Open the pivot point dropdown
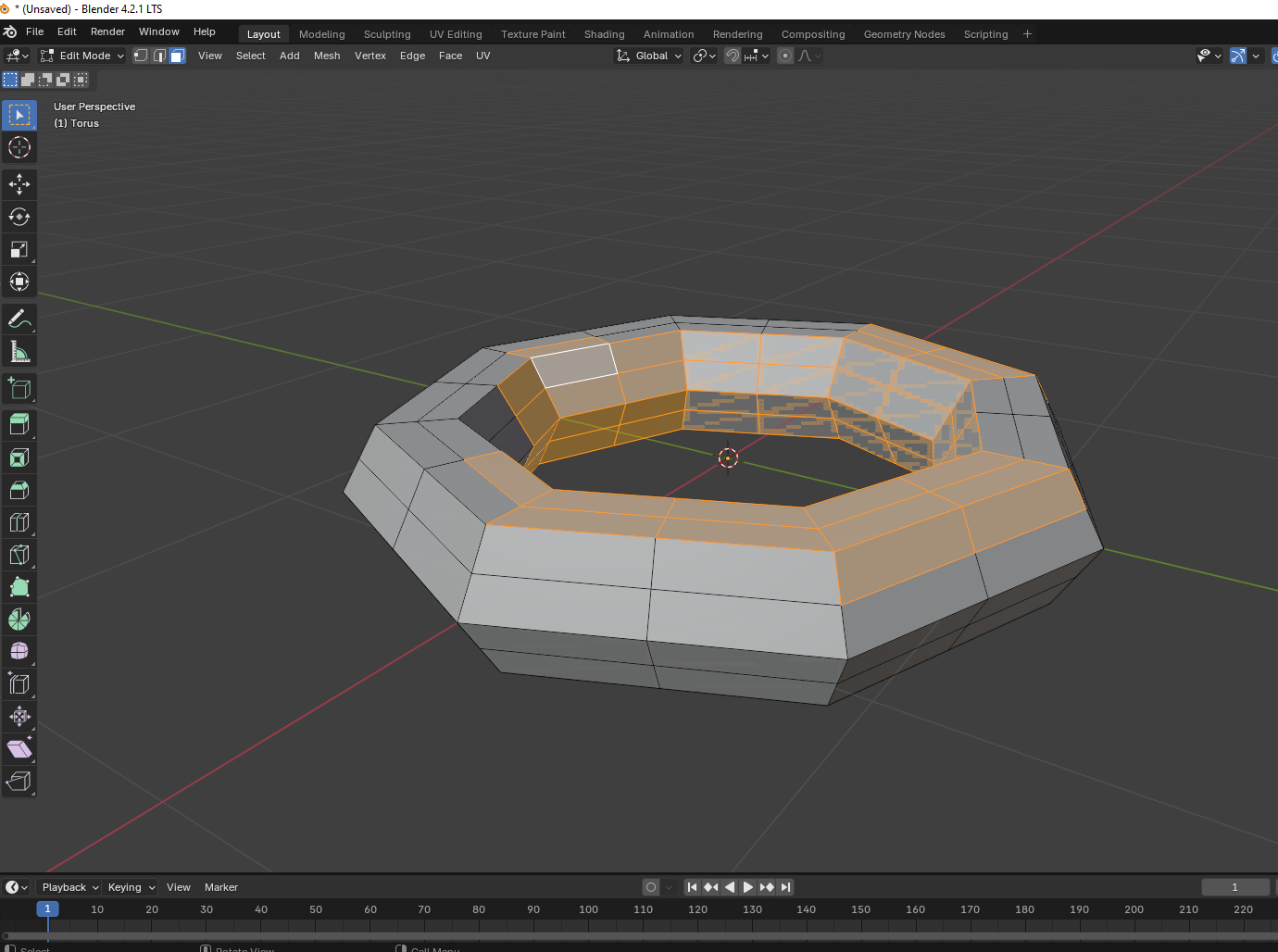Screen dimensions: 1278x952 point(705,56)
